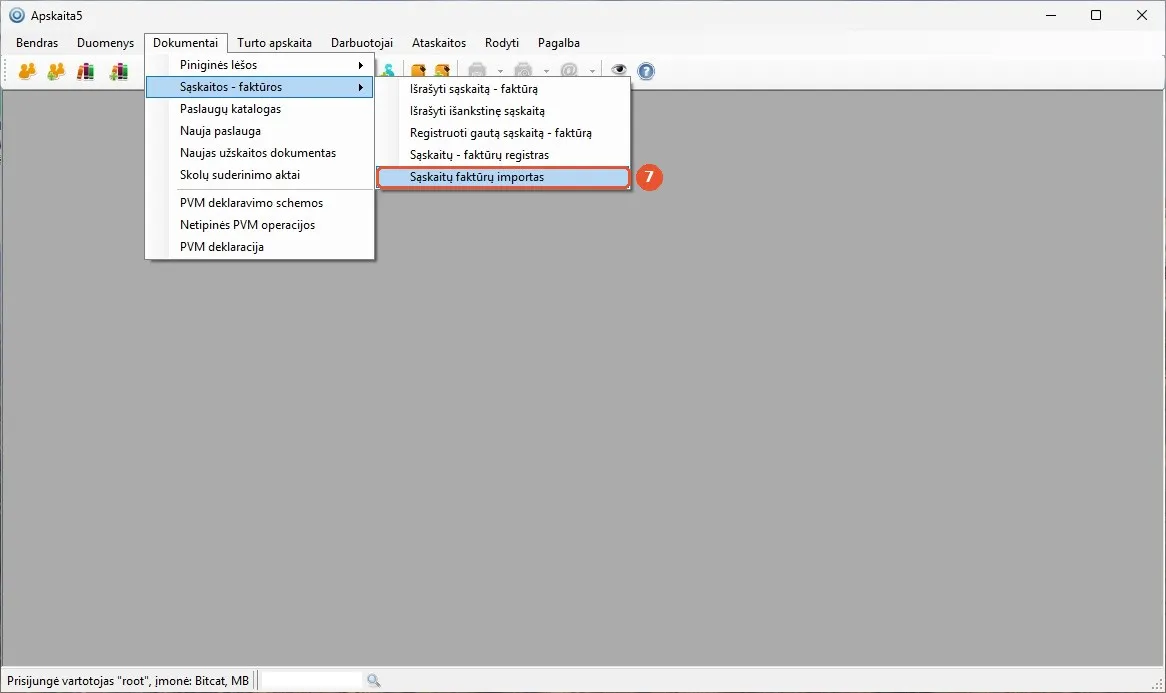1166x693 pixels.
Task: Click the books icon with green plus
Action: coord(118,71)
